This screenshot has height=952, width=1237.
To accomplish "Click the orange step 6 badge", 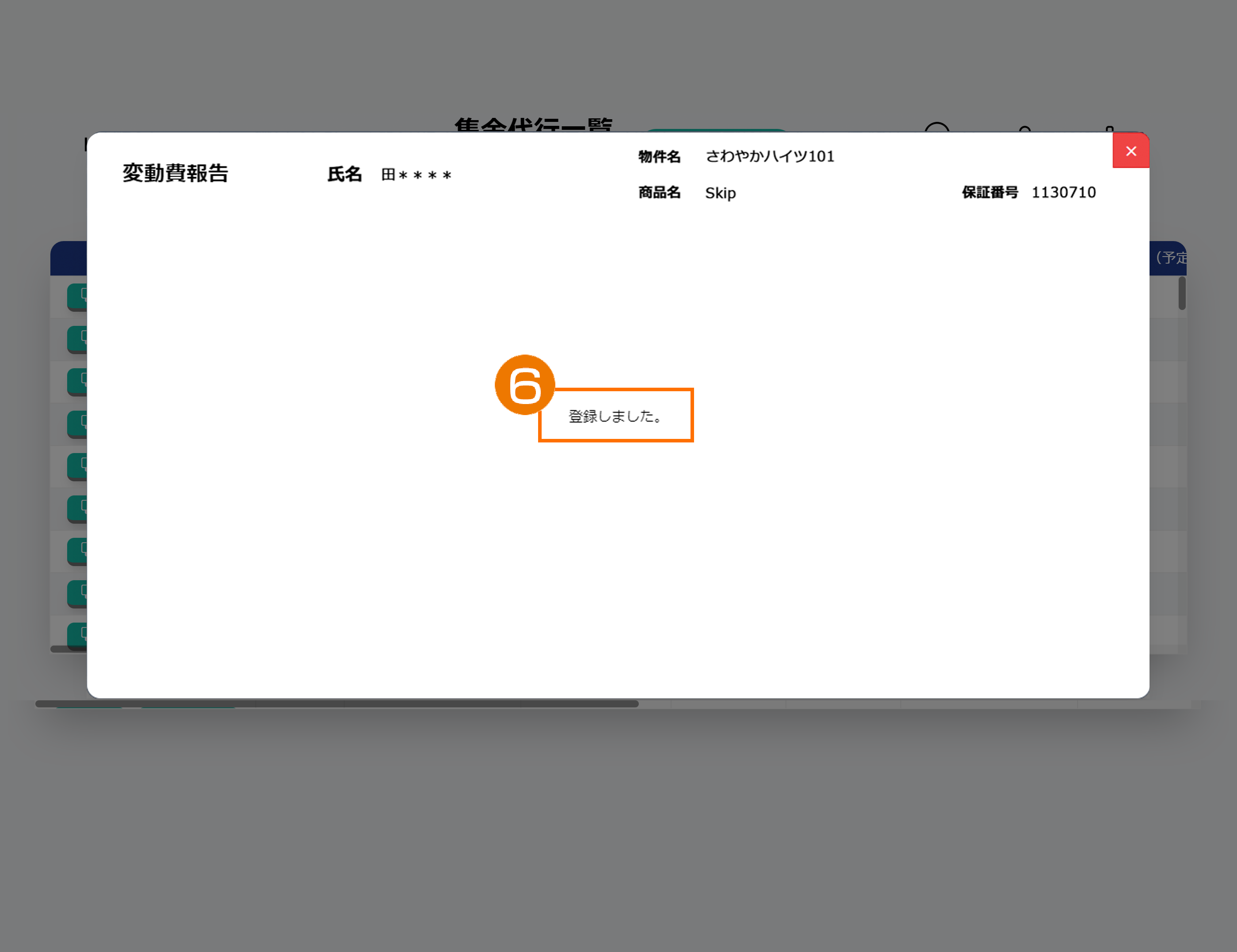I will 524,385.
